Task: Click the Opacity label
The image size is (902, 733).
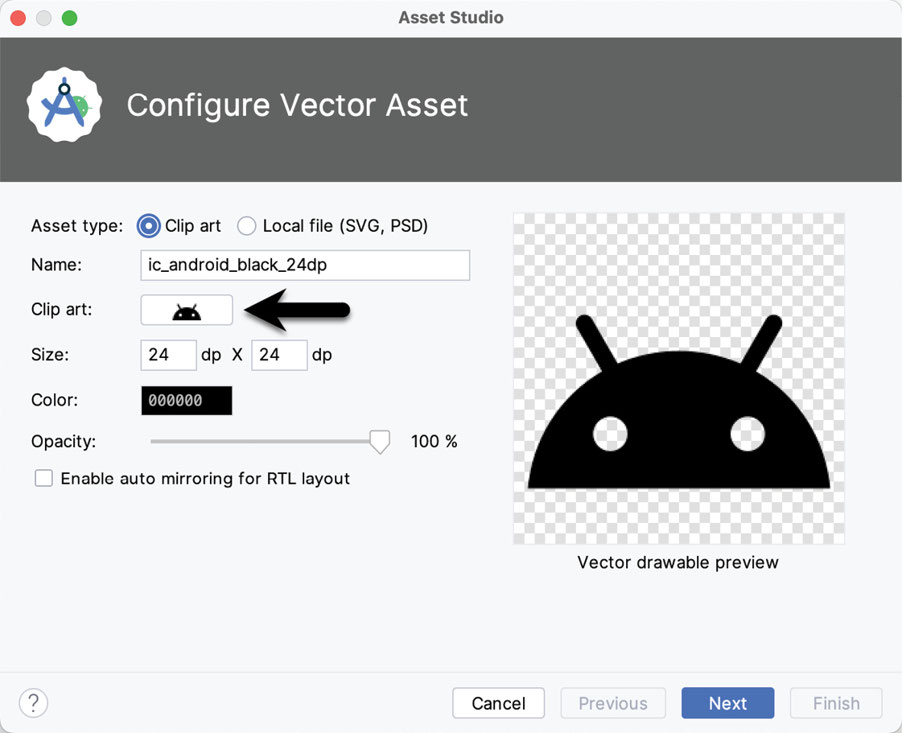Action: [x=63, y=442]
